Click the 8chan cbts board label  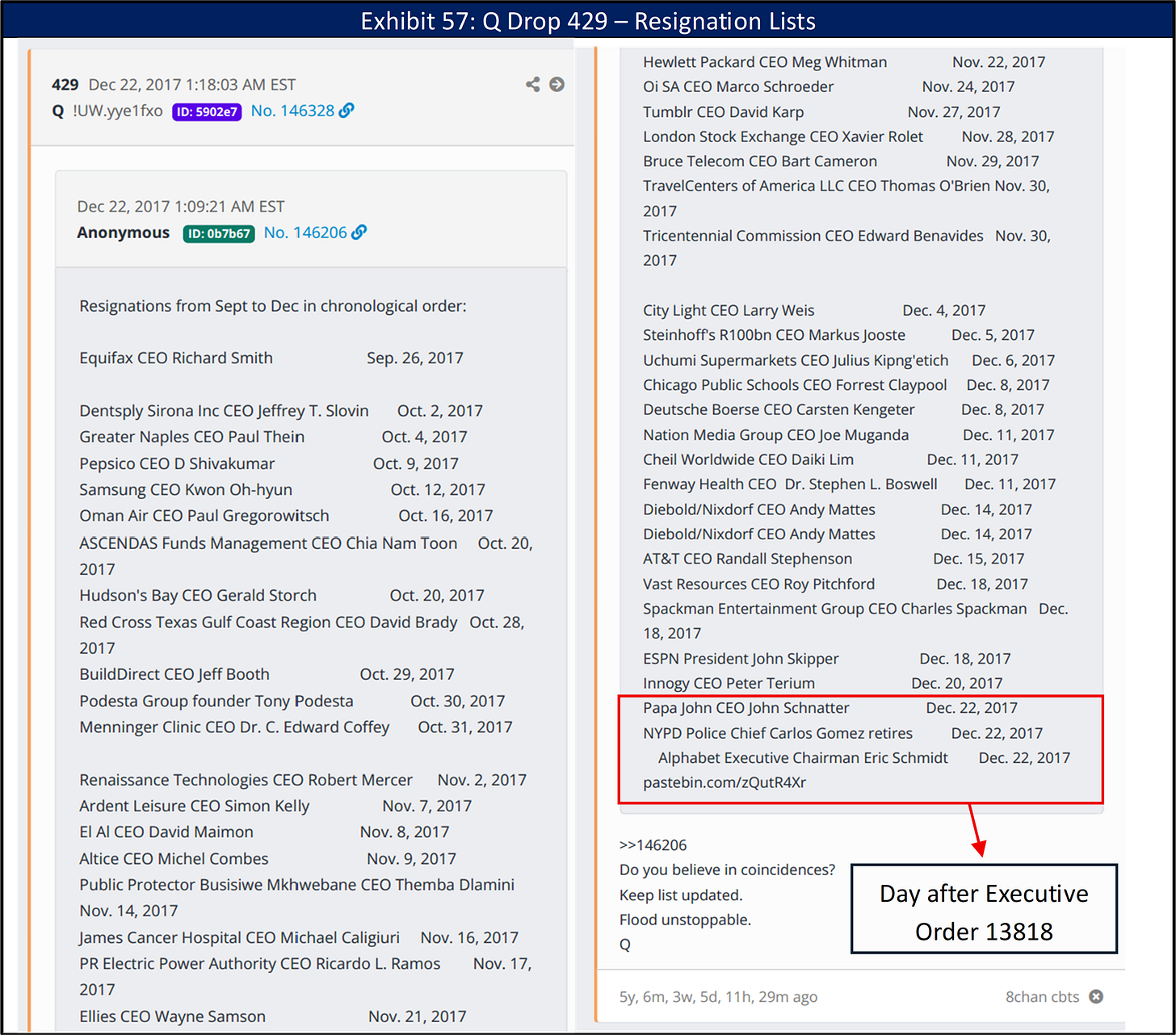(1042, 996)
